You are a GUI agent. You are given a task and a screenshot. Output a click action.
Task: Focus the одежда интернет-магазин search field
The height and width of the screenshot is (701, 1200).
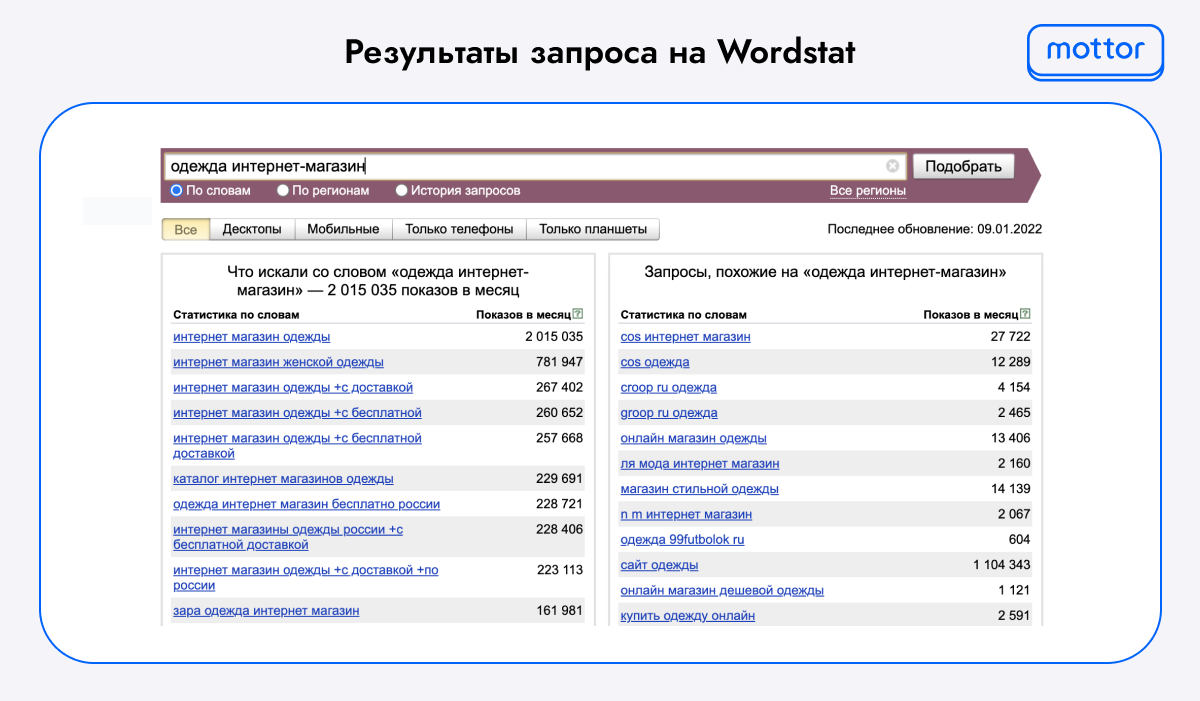pyautogui.click(x=533, y=166)
